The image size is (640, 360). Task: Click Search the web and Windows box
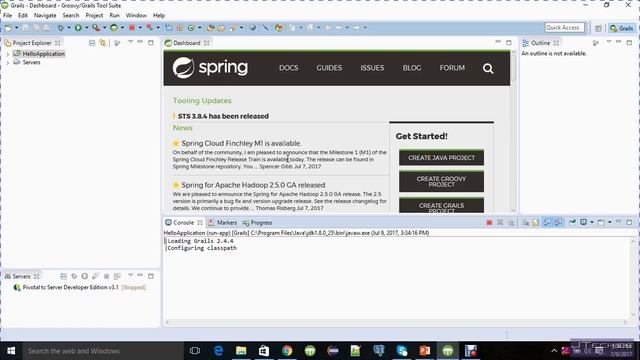pyautogui.click(x=102, y=351)
